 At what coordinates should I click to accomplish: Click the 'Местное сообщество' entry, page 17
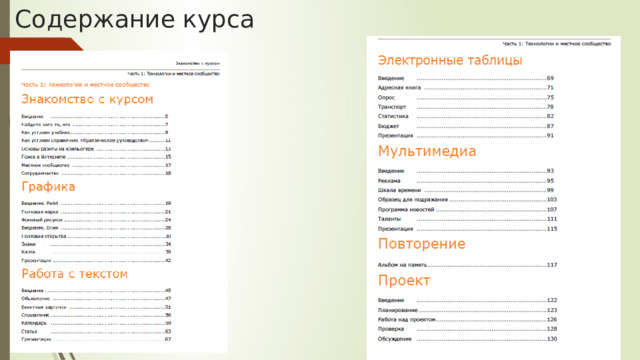96,165
